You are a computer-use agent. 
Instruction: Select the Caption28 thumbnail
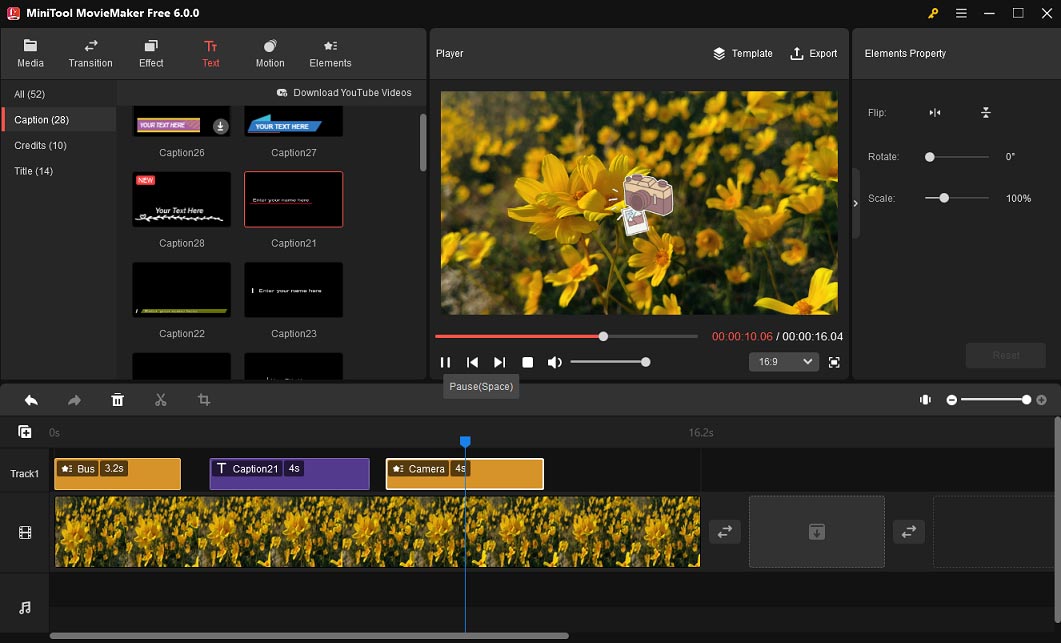[181, 199]
